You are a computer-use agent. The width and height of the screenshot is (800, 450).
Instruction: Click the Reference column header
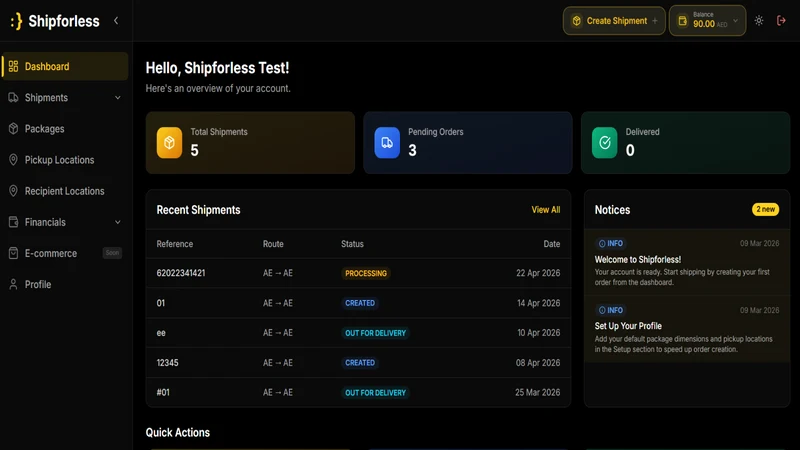pos(174,244)
